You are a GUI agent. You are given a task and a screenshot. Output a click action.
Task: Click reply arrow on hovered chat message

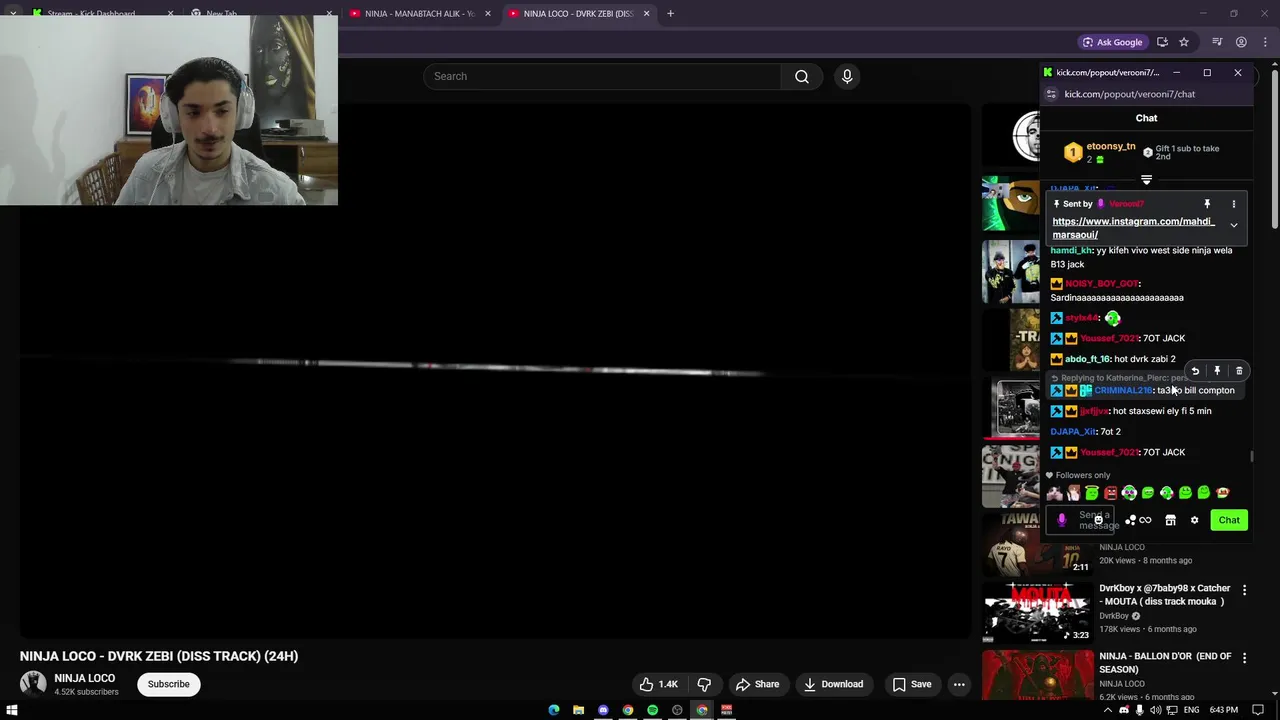1195,371
